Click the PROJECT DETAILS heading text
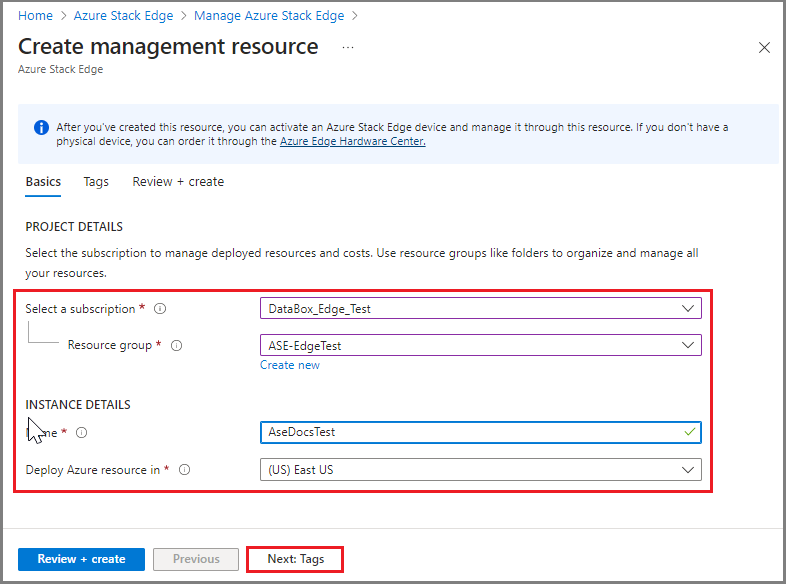The image size is (786, 584). pyautogui.click(x=74, y=227)
